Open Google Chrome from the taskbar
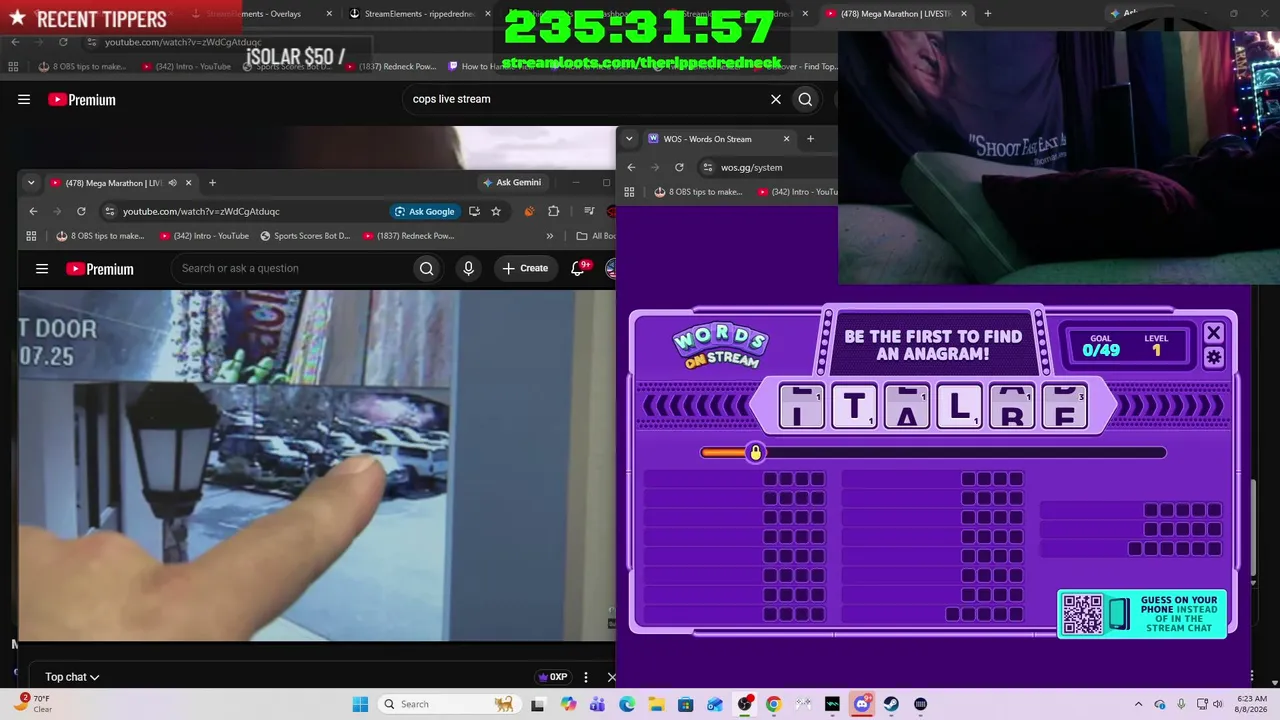The width and height of the screenshot is (1280, 720). pyautogui.click(x=774, y=704)
